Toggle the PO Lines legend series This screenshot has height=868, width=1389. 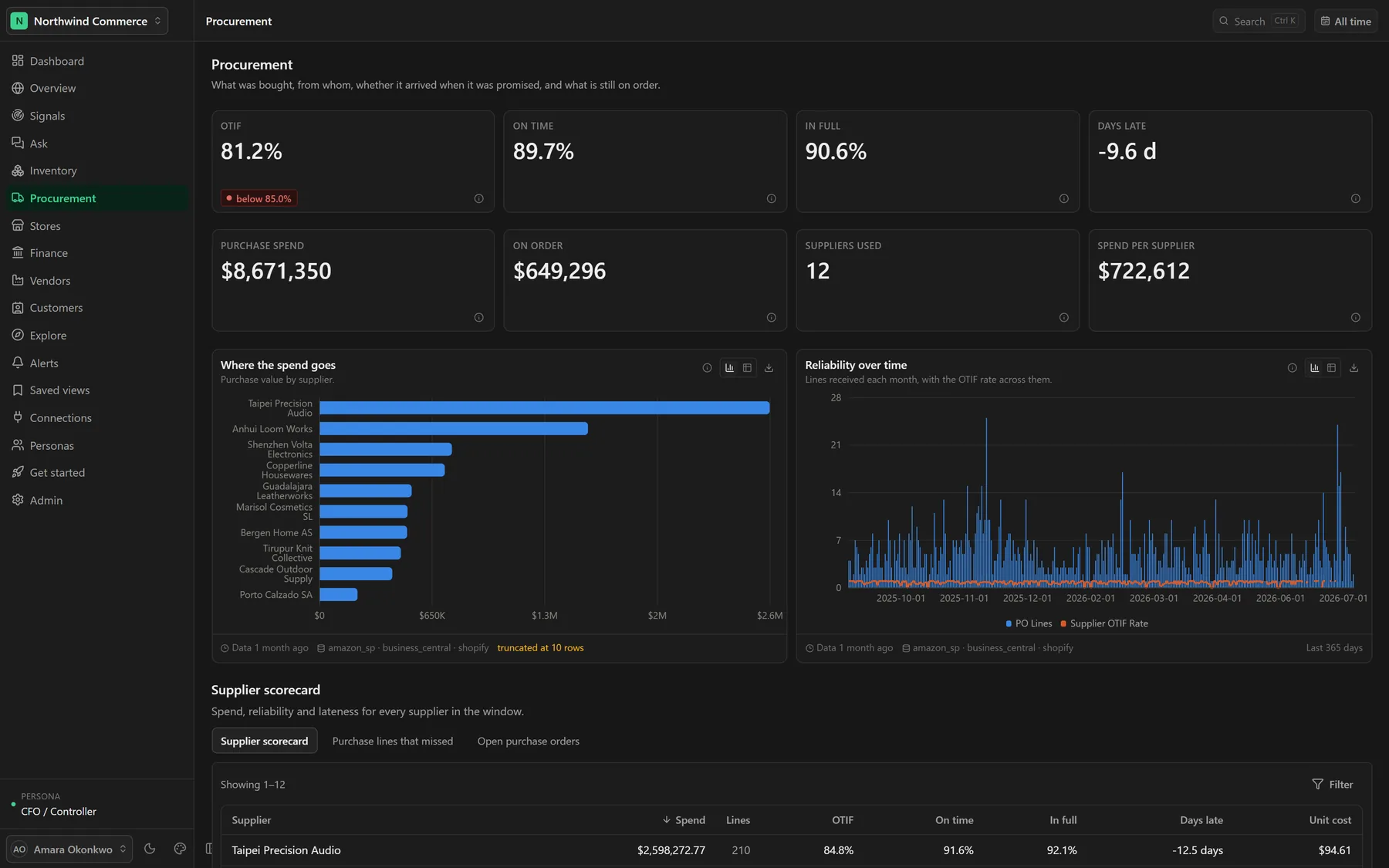click(1029, 623)
